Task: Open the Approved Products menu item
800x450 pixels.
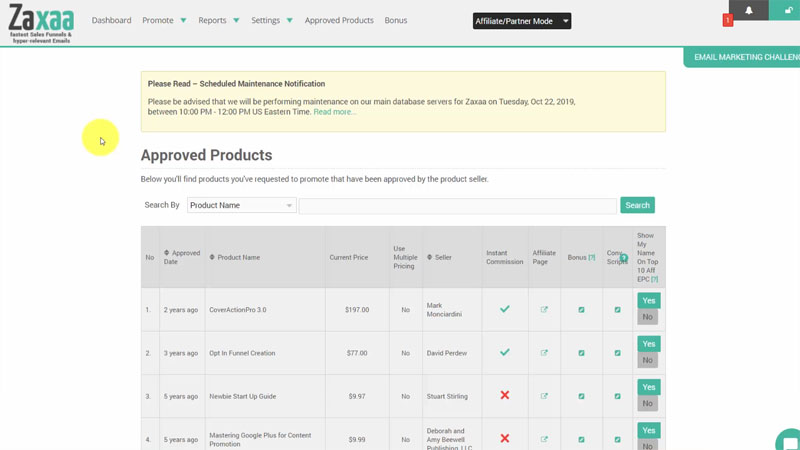Action: [339, 20]
